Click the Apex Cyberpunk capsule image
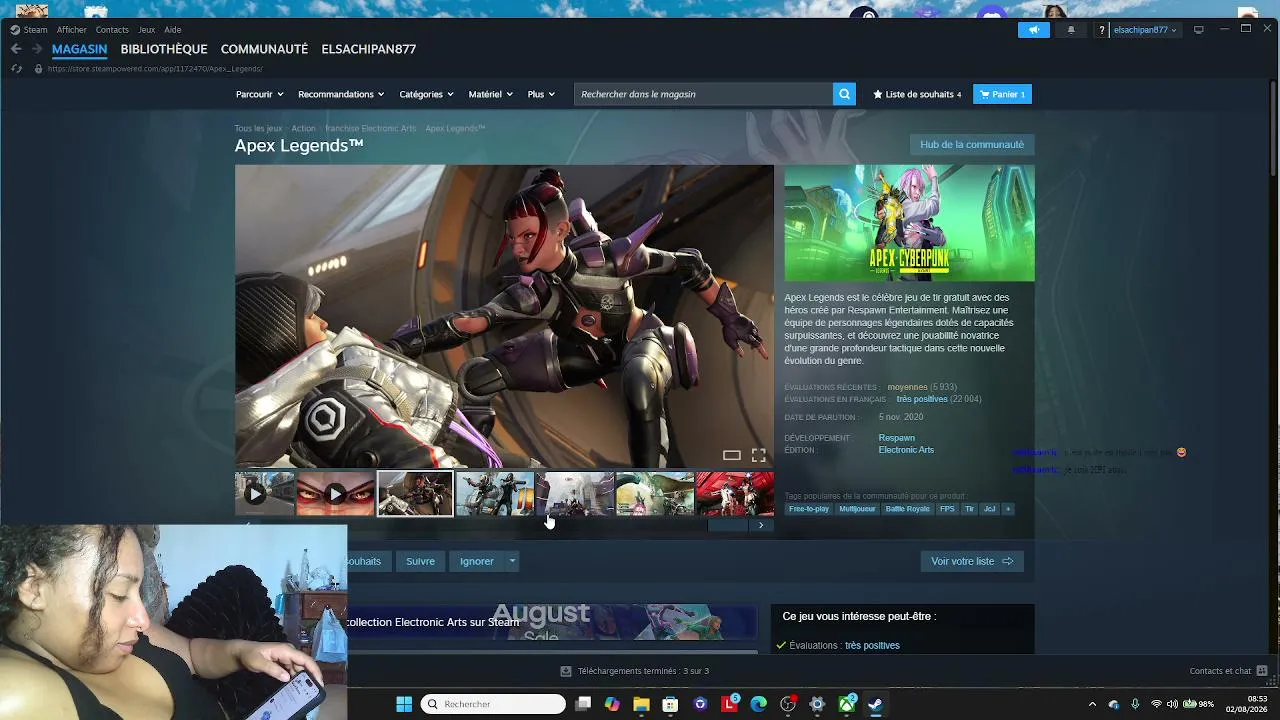Image resolution: width=1280 pixels, height=720 pixels. coord(910,223)
